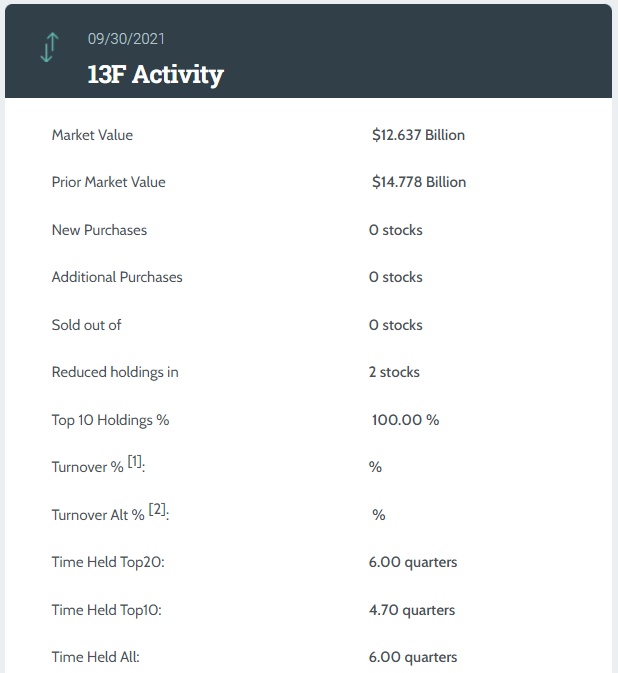Click the Top 10 Holdings % label
618x673 pixels.
point(110,420)
